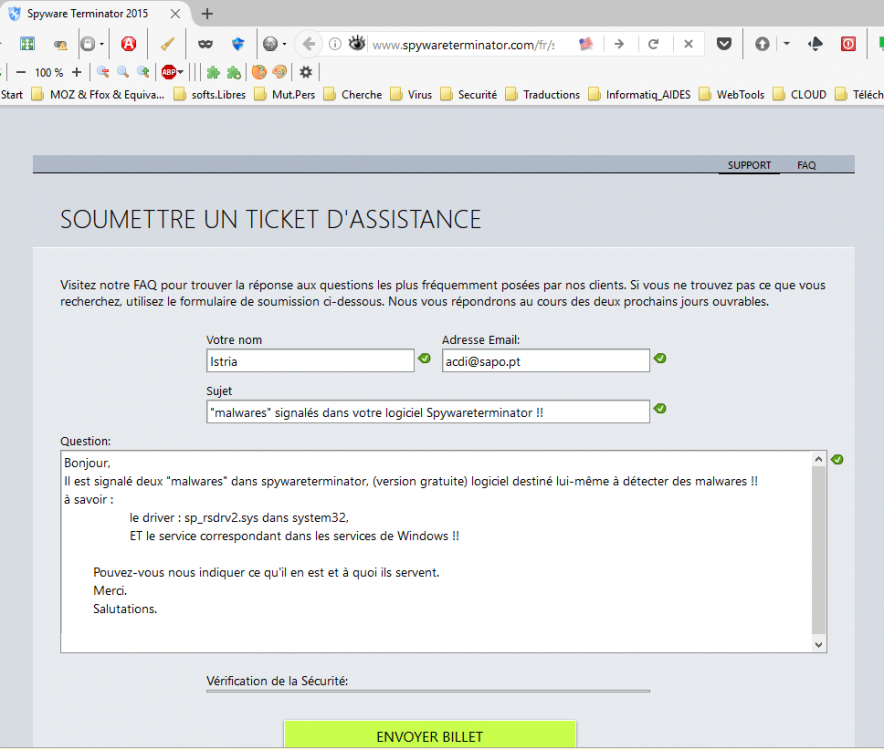The height and width of the screenshot is (750, 884).
Task: Open the gear settings icon in toolbar
Action: (x=306, y=72)
